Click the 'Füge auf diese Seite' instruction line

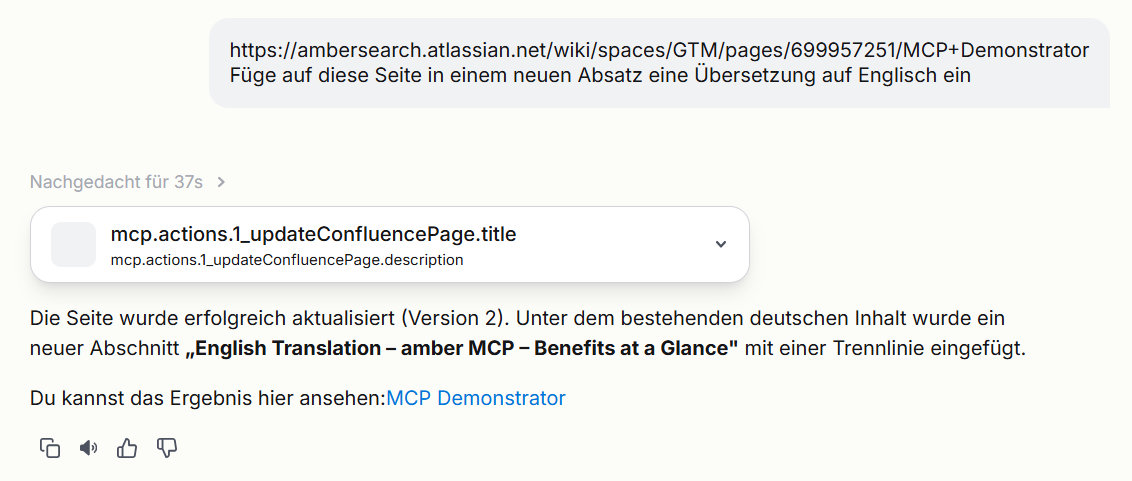coord(600,75)
